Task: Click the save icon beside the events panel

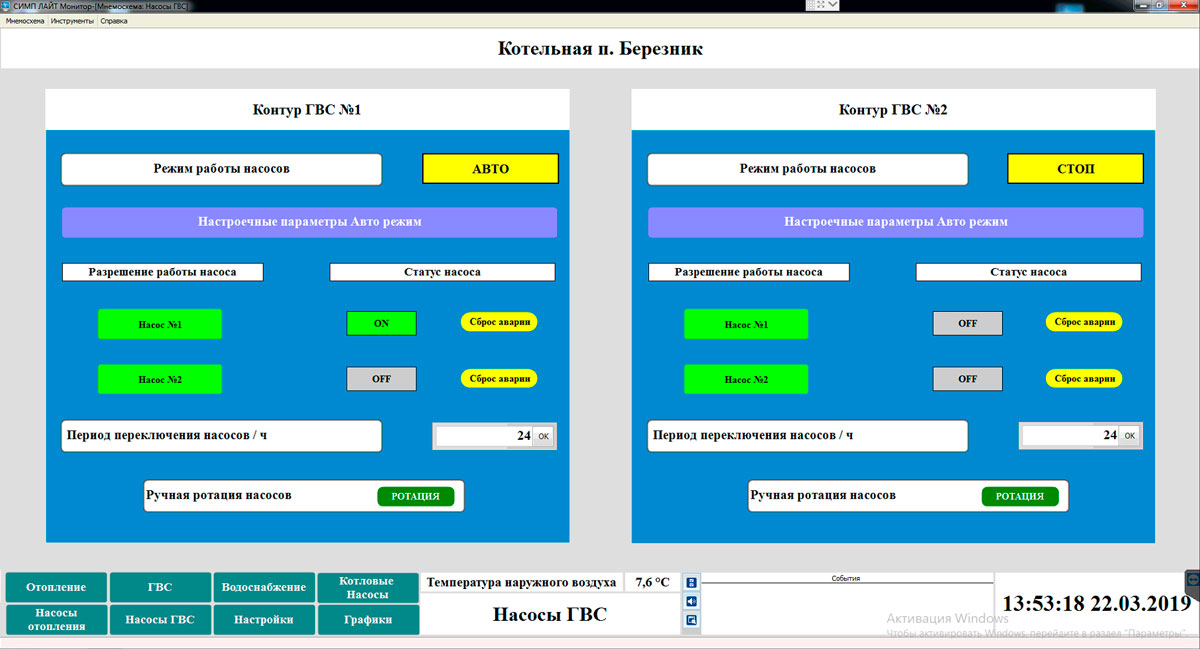Action: click(691, 582)
